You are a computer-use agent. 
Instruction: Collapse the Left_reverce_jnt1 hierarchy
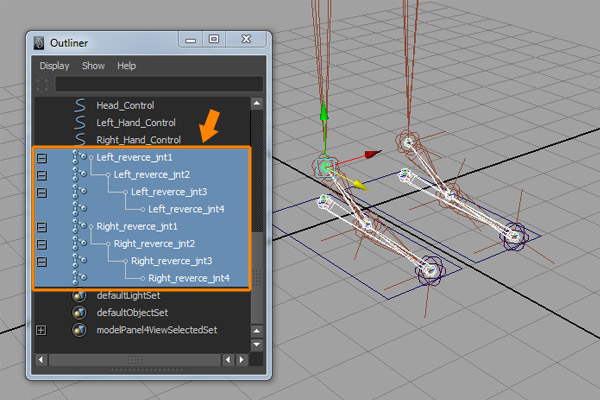[41, 158]
